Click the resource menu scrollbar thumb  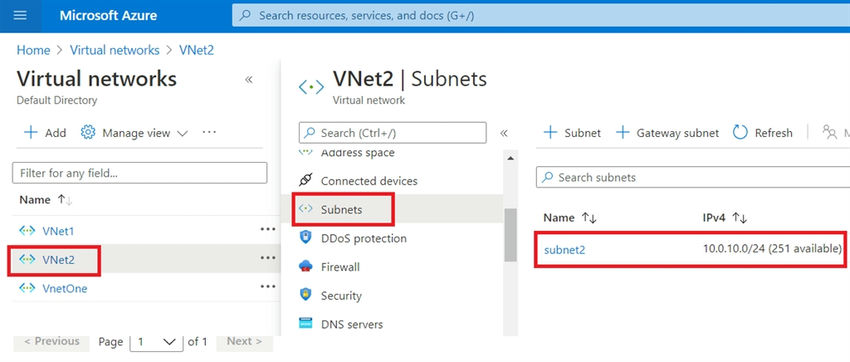pyautogui.click(x=510, y=235)
